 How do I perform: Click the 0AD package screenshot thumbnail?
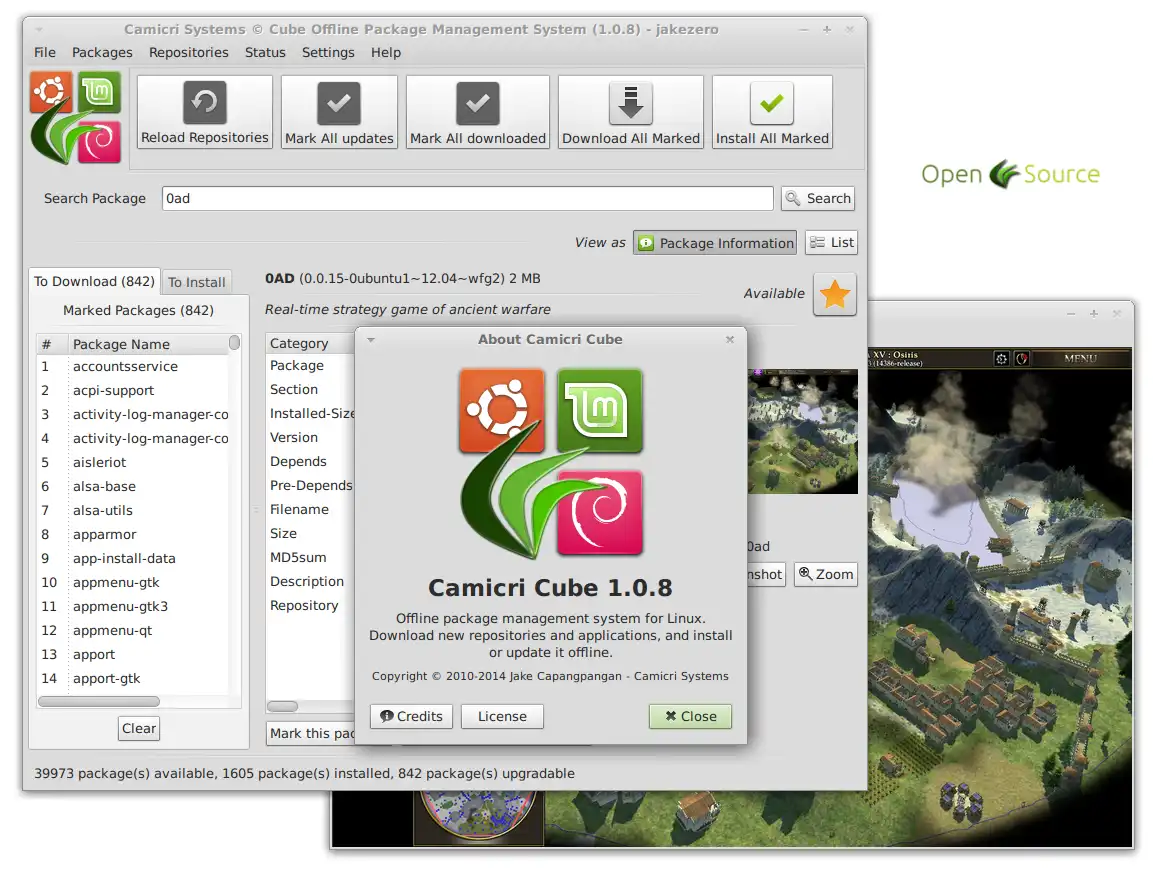(x=802, y=432)
